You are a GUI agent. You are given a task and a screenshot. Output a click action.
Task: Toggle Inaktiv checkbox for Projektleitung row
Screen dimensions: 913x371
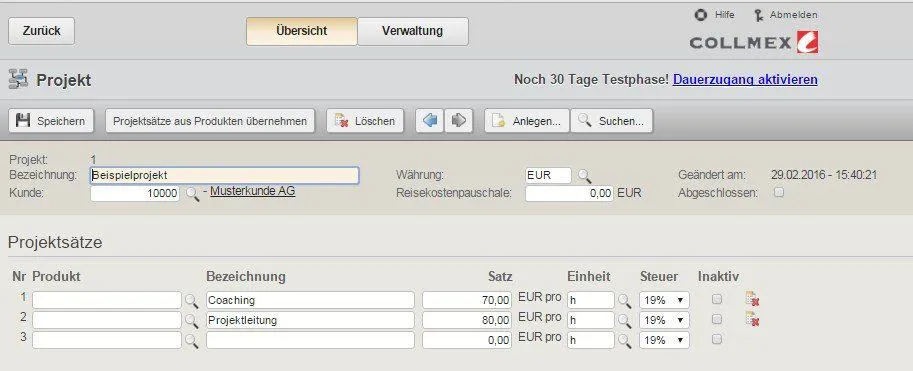[x=717, y=319]
